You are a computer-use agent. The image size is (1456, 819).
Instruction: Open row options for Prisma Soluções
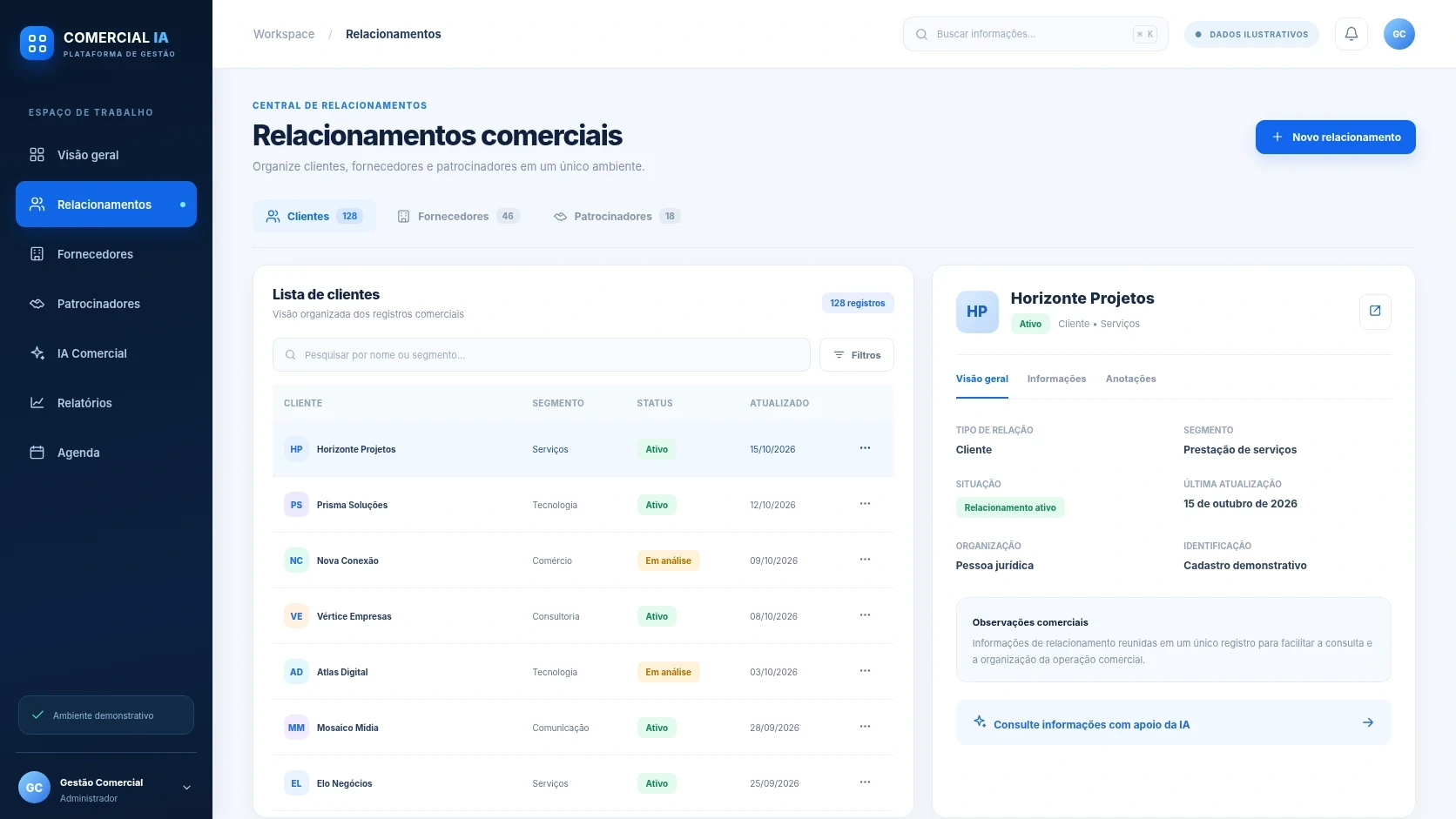pyautogui.click(x=865, y=504)
